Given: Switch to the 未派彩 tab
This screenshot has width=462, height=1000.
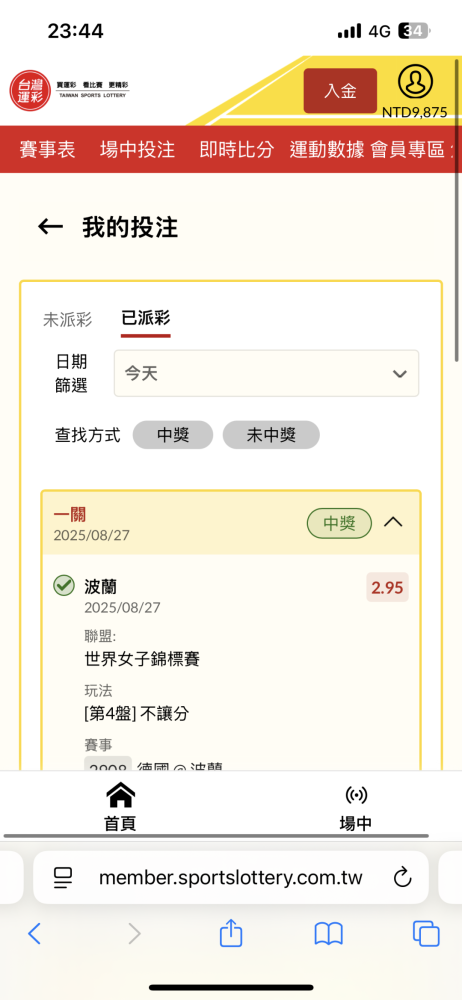Looking at the screenshot, I should point(68,320).
